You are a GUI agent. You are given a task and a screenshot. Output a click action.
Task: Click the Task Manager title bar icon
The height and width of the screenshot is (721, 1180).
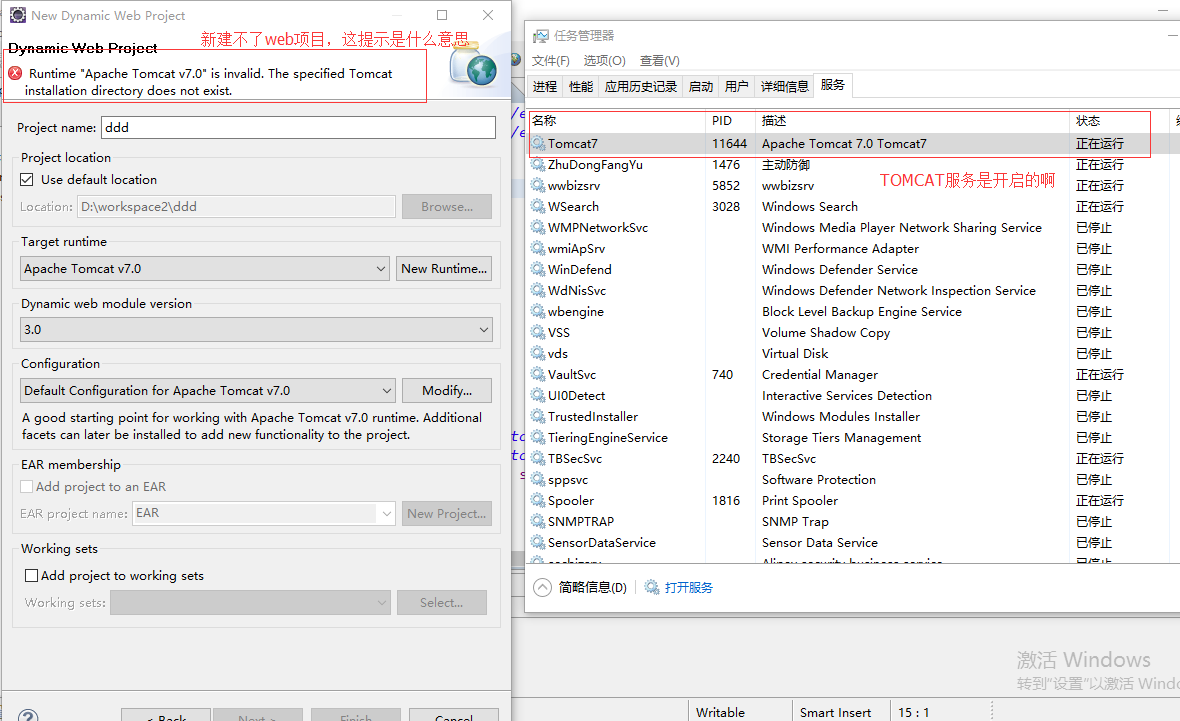540,36
